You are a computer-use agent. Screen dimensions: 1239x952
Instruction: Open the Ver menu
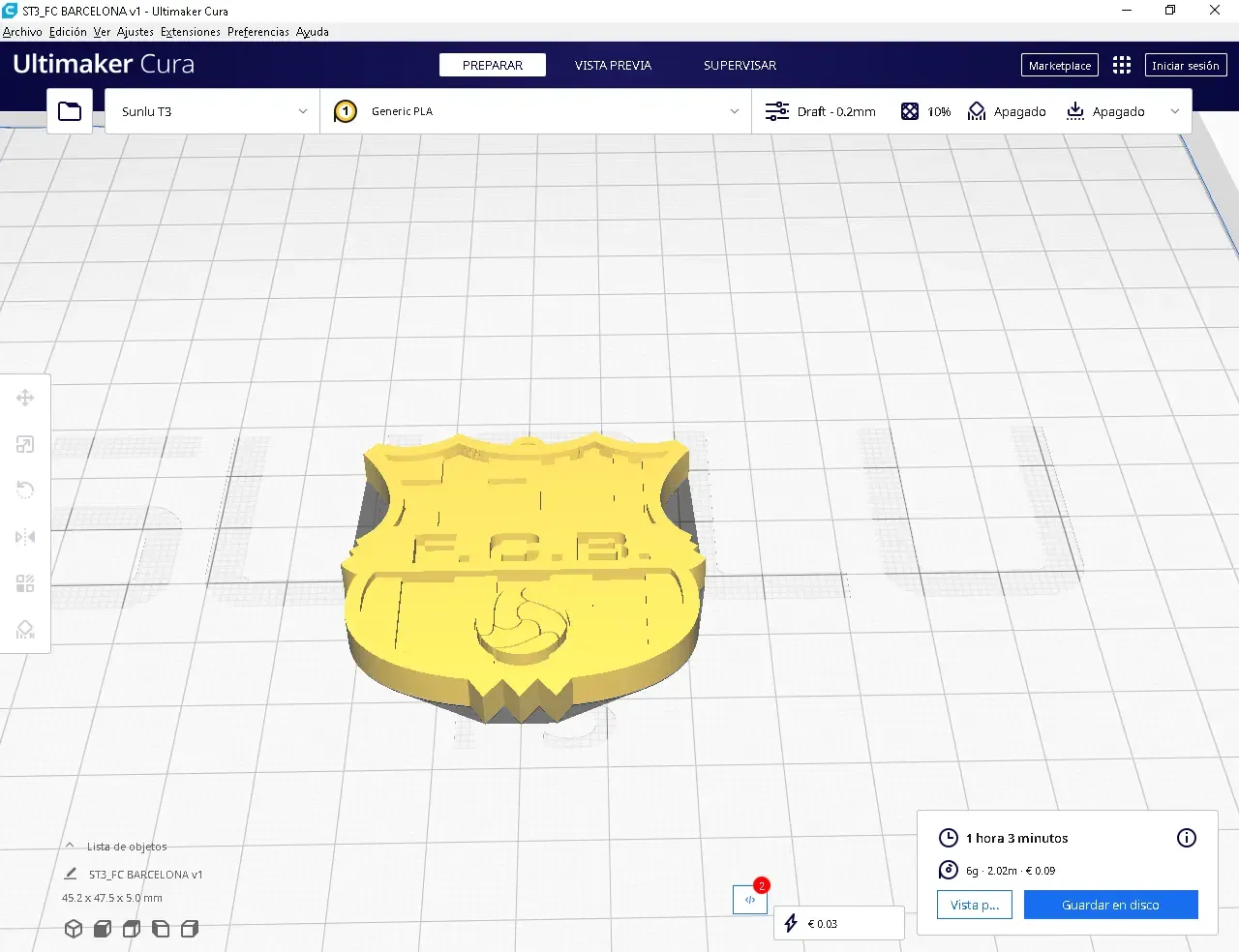coord(102,32)
